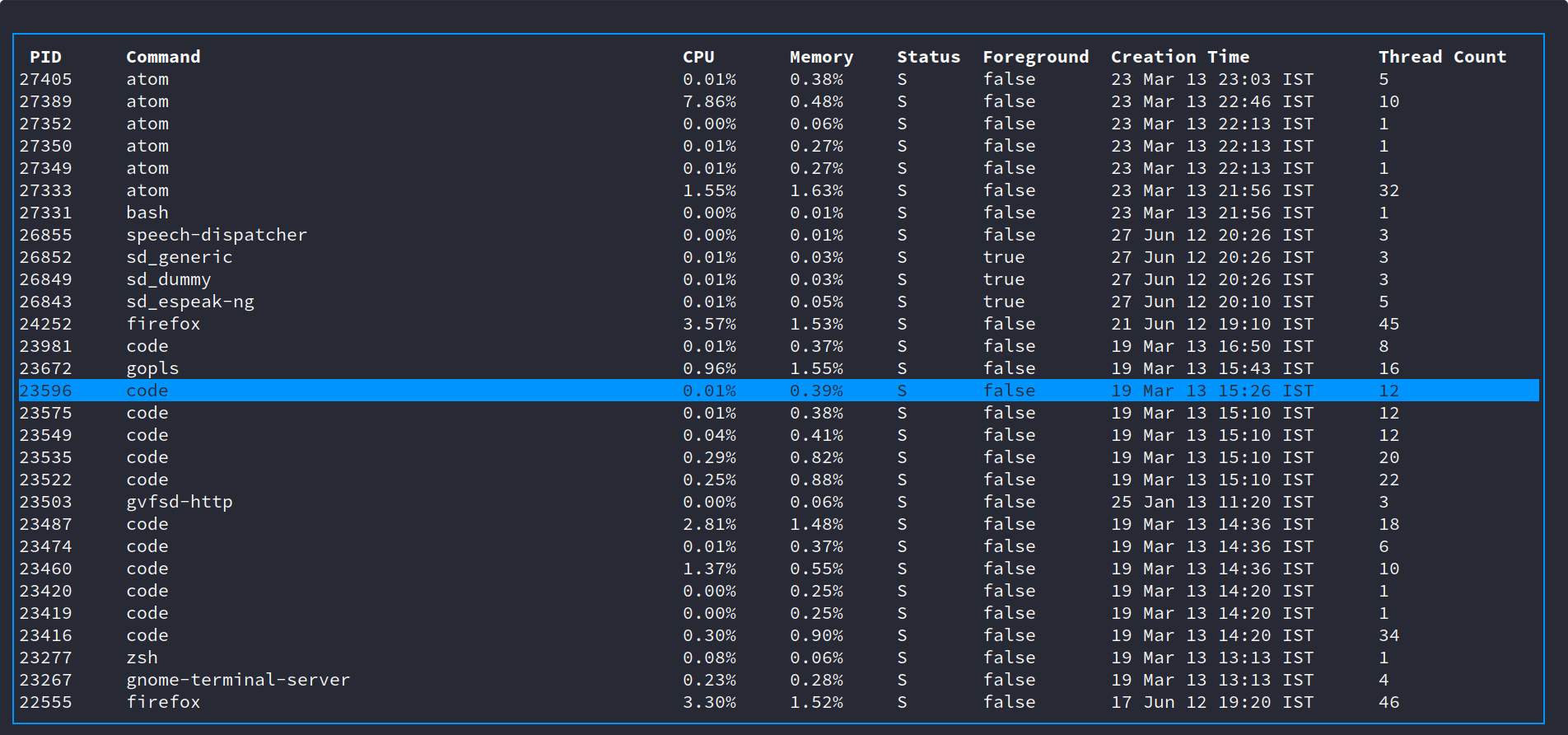Select the speech-dispatcher process row

tap(779, 235)
